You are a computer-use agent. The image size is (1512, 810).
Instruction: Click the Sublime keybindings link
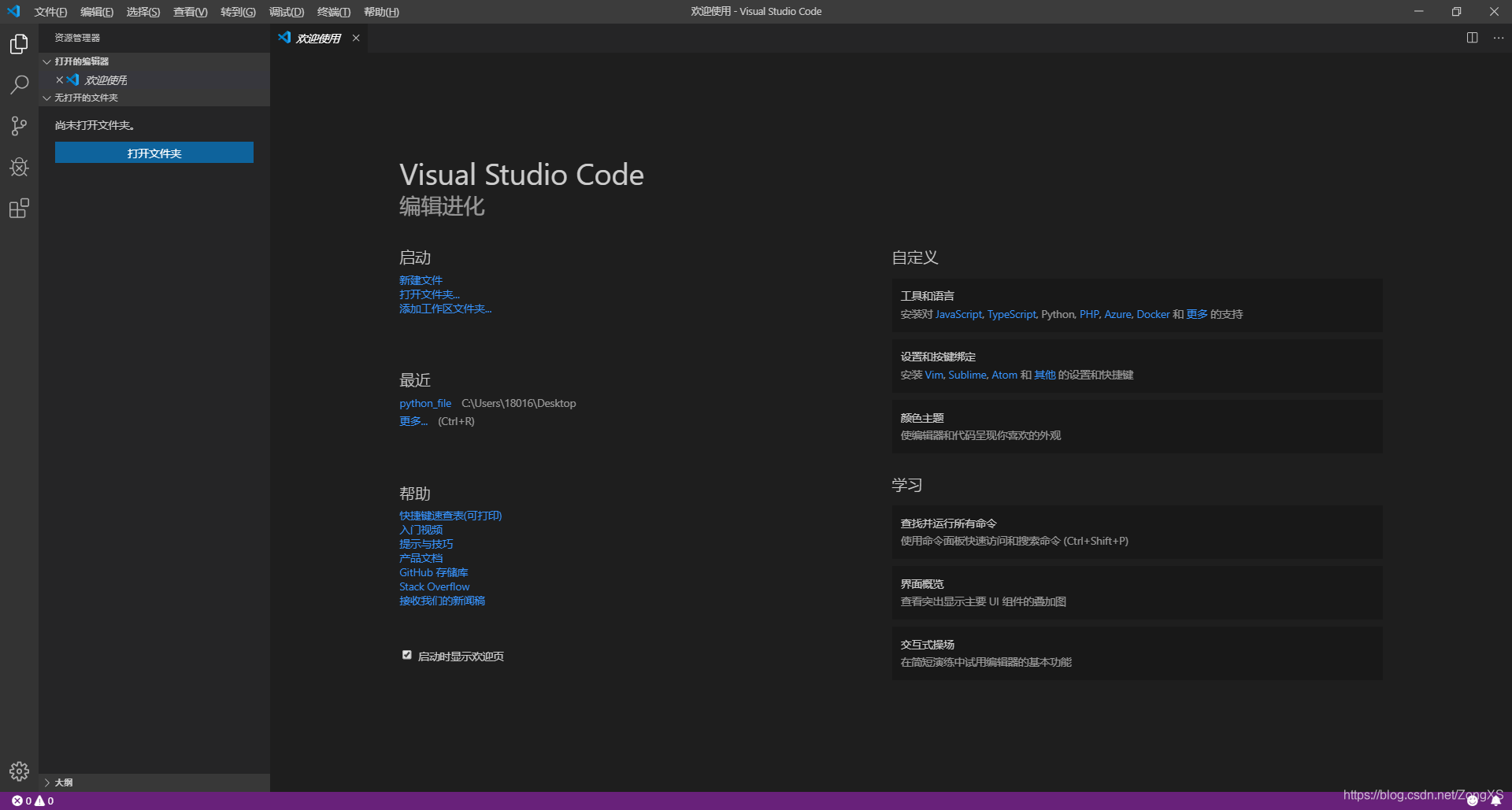tap(967, 375)
